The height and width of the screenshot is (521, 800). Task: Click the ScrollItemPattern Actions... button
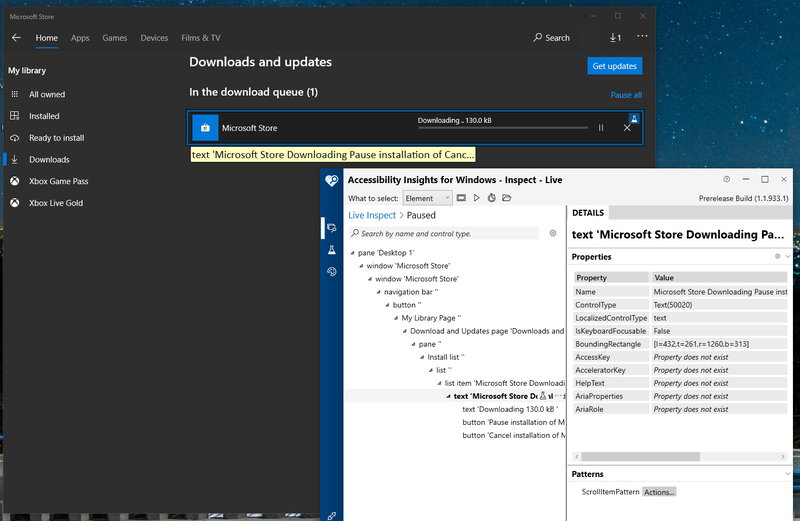tap(659, 492)
